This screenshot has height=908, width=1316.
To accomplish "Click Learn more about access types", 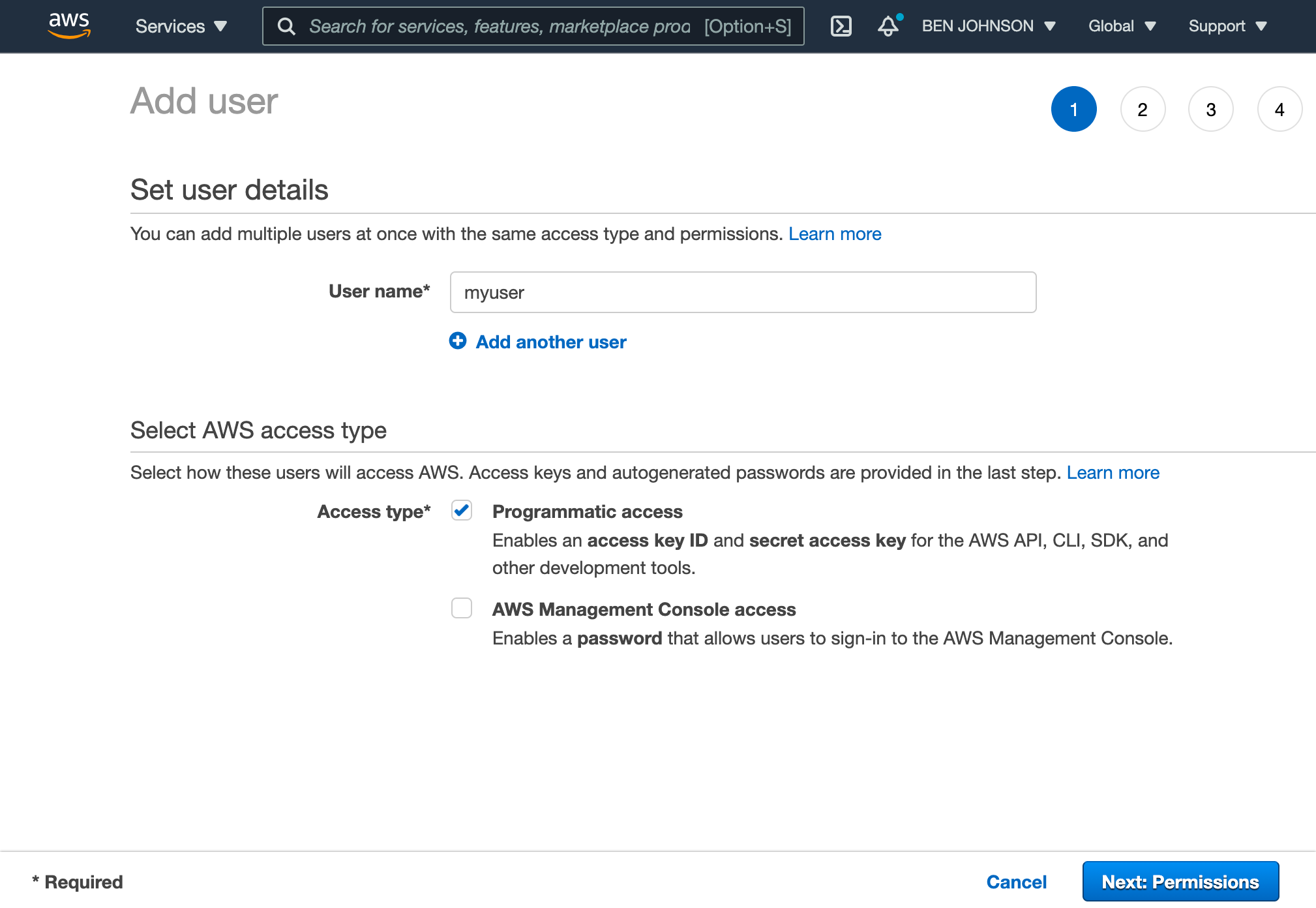I will pos(1113,472).
